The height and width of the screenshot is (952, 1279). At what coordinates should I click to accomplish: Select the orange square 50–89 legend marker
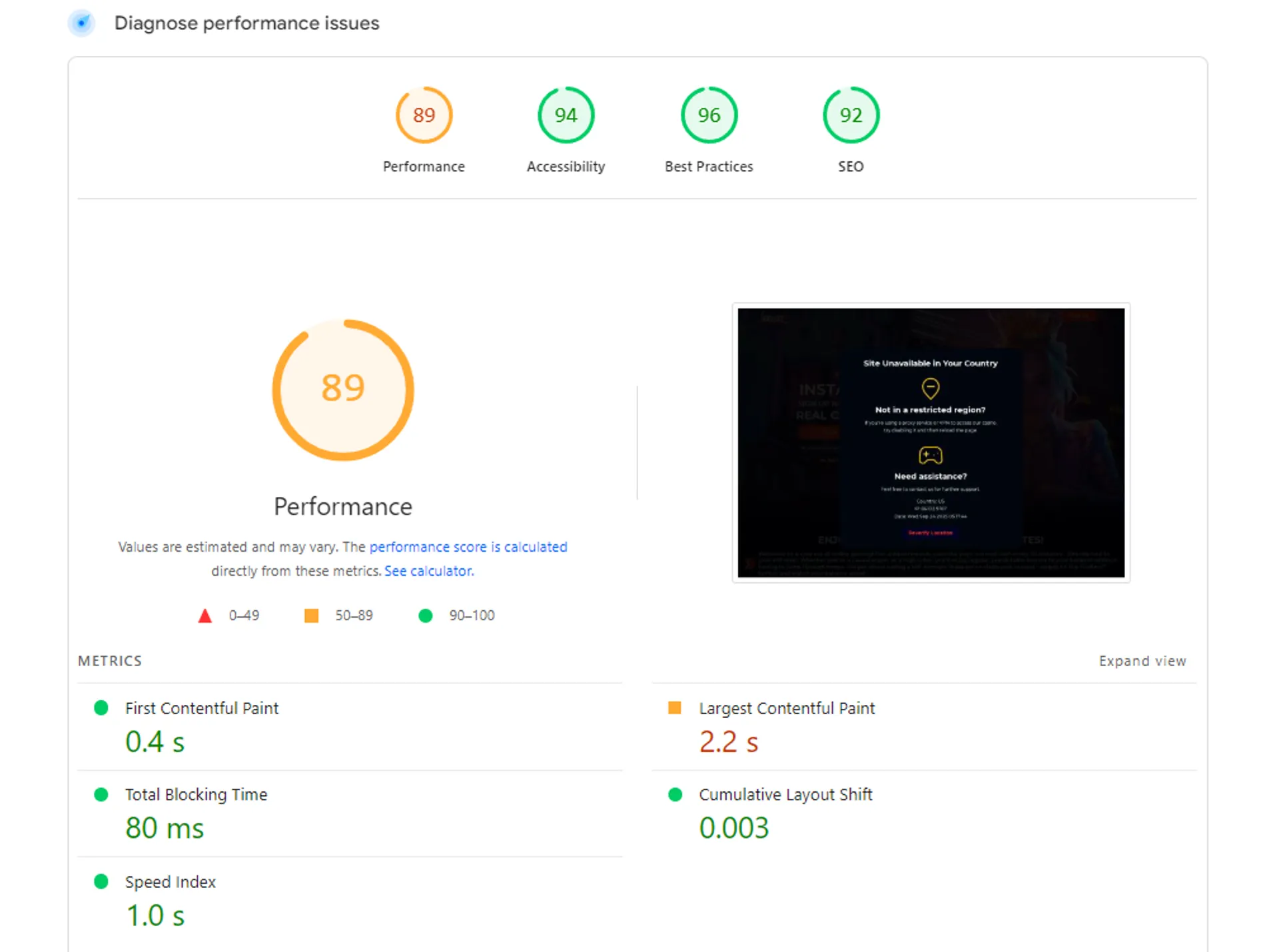310,615
